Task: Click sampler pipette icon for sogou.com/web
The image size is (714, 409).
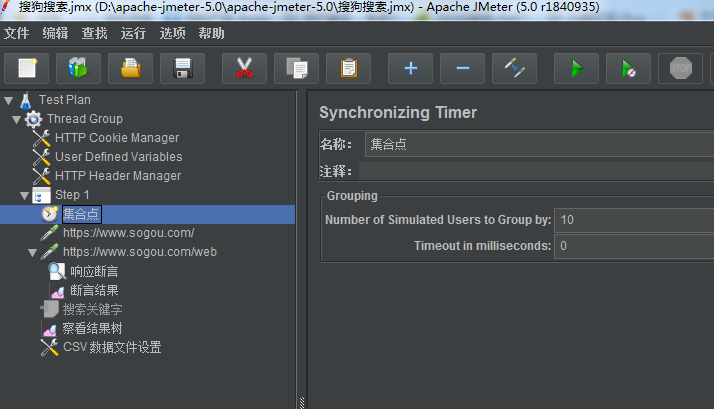Action: [49, 252]
